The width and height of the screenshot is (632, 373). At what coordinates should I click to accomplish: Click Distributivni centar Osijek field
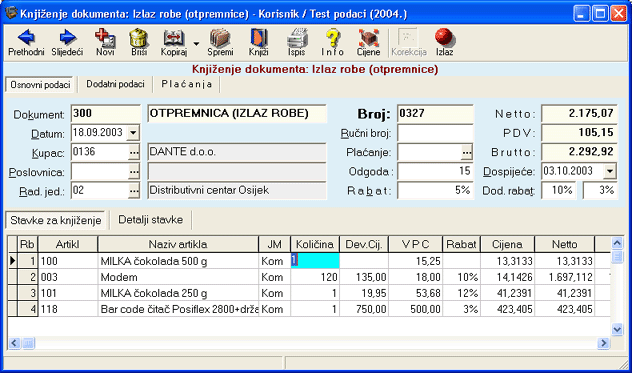[237, 190]
